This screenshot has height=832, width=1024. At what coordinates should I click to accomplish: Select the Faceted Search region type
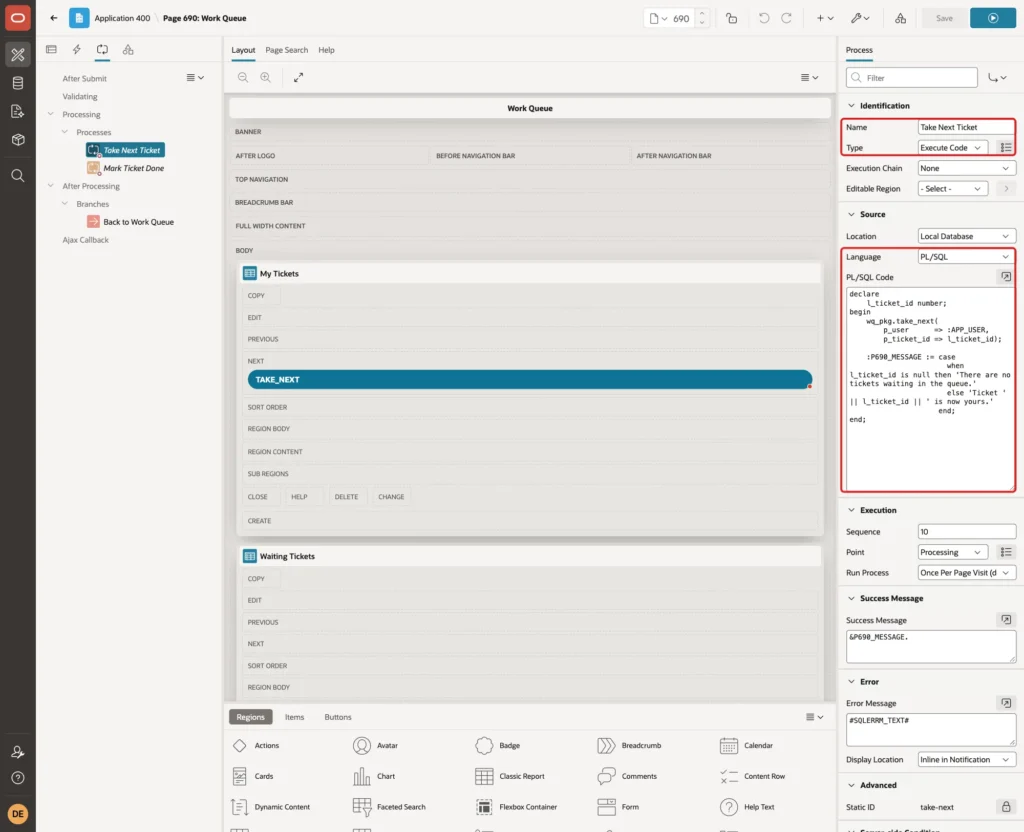click(x=389, y=807)
